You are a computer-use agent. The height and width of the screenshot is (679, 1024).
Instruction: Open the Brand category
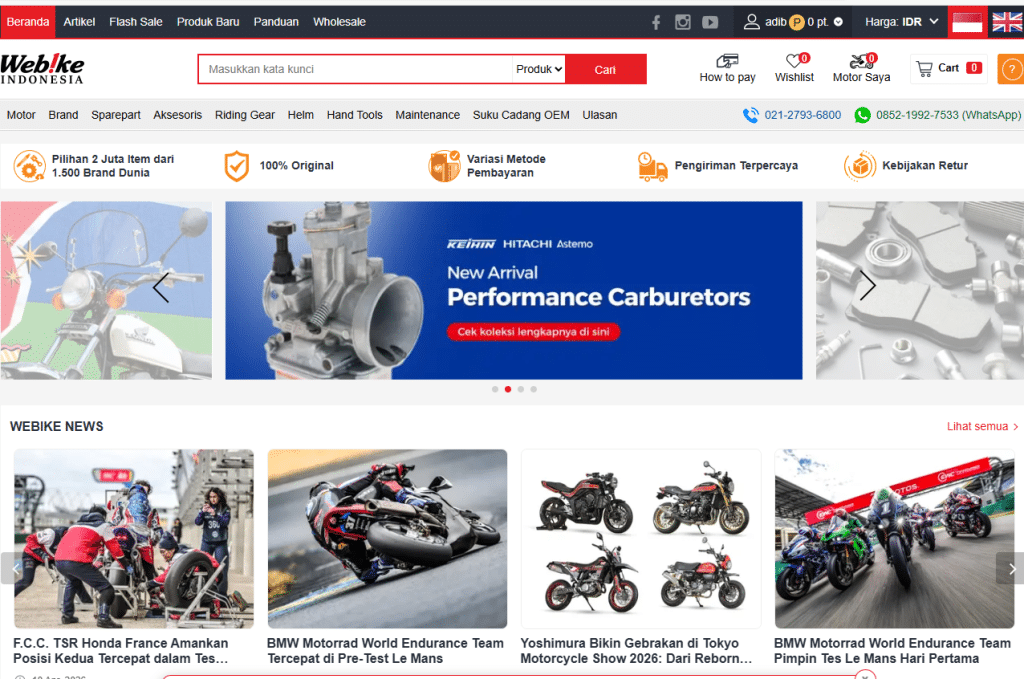63,115
